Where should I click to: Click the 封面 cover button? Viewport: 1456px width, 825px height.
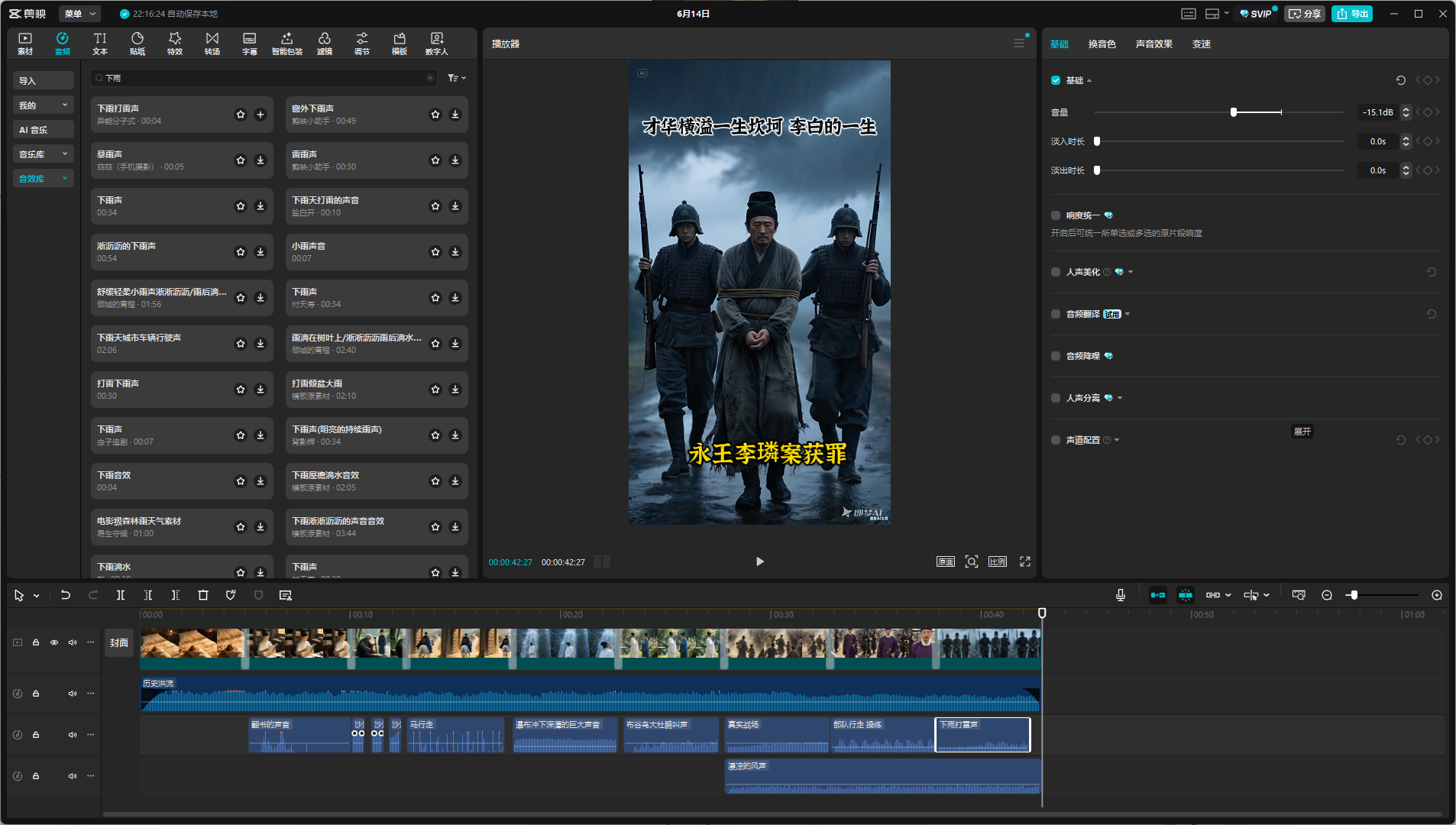118,643
